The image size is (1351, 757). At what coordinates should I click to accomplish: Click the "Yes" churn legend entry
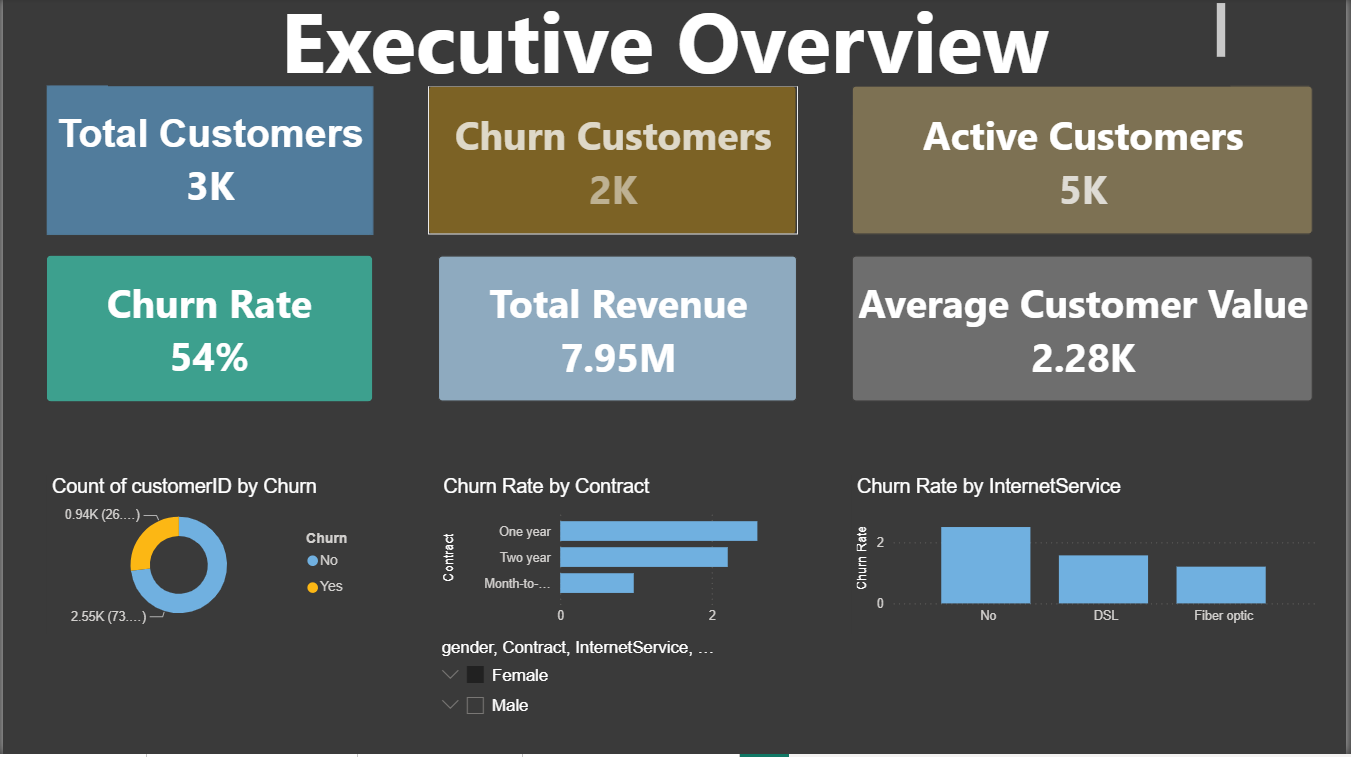pyautogui.click(x=325, y=586)
